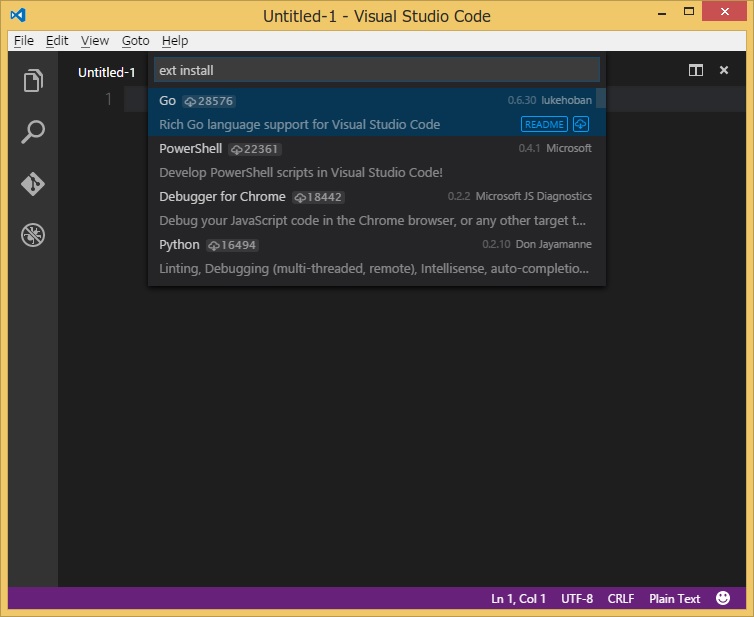Click line number 1 in the editor gutter
This screenshot has width=754, height=617.
point(109,99)
